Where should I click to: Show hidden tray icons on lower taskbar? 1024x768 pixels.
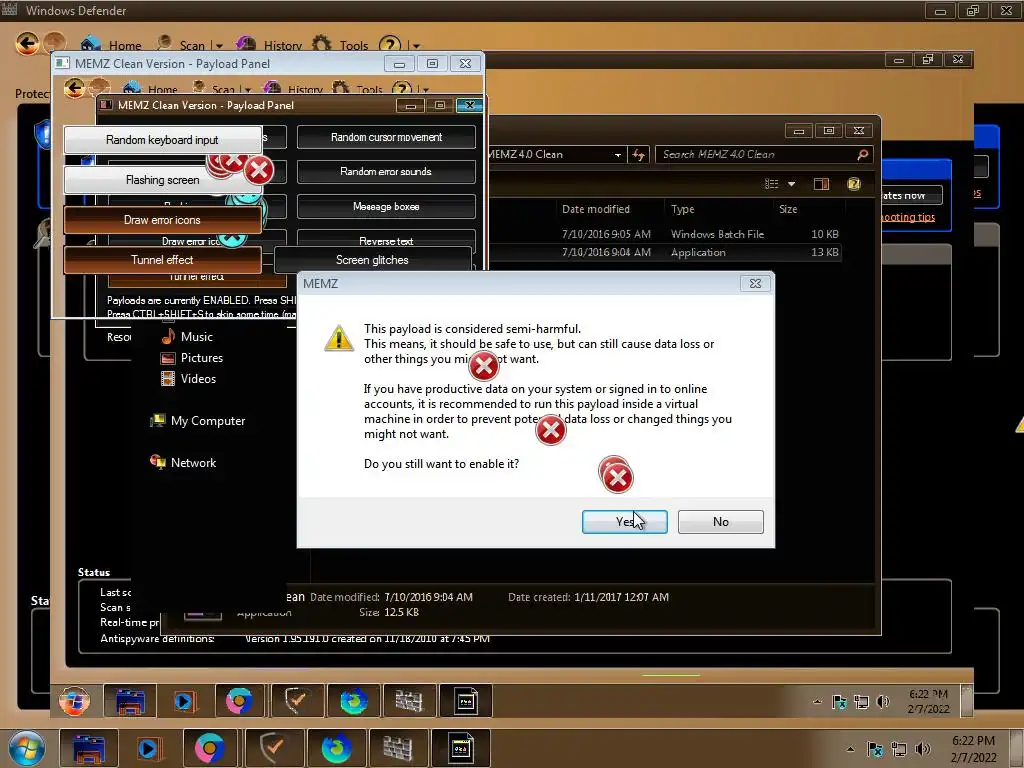click(850, 749)
